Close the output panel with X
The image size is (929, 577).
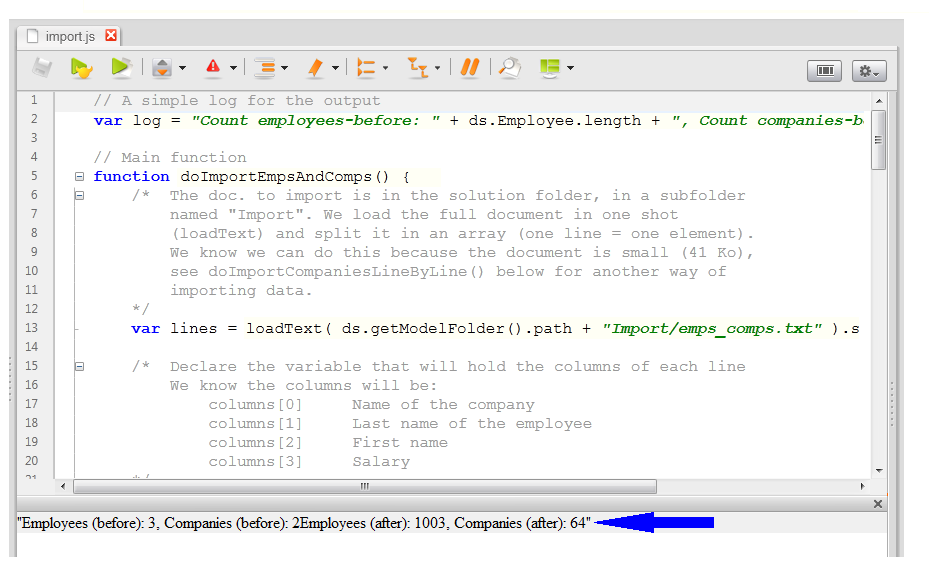(x=878, y=504)
